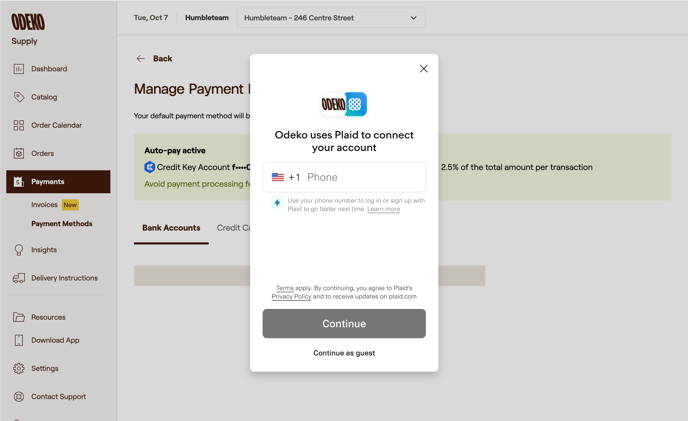Open Plaid's Privacy Policy link

(291, 297)
